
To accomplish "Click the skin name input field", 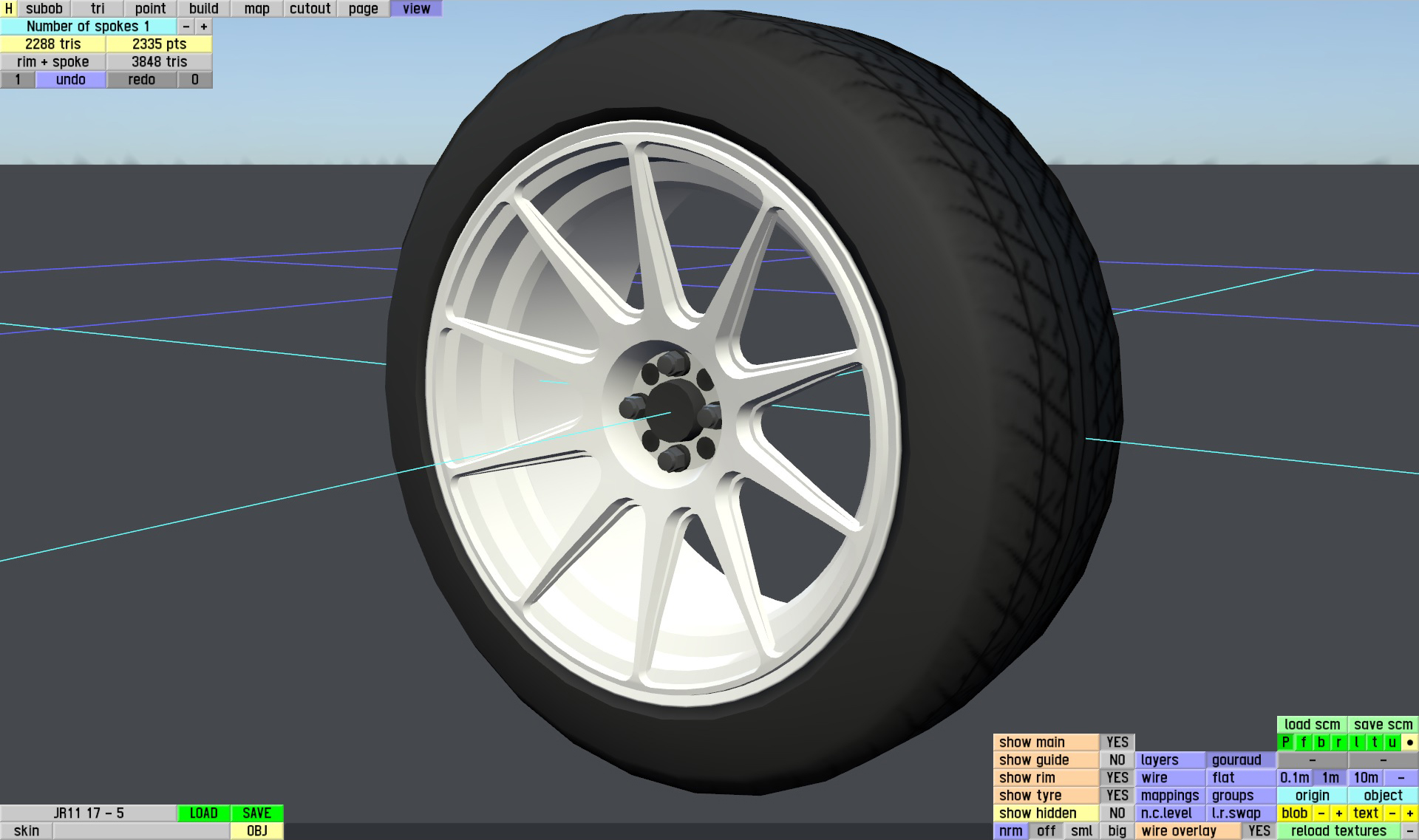I will click(140, 831).
